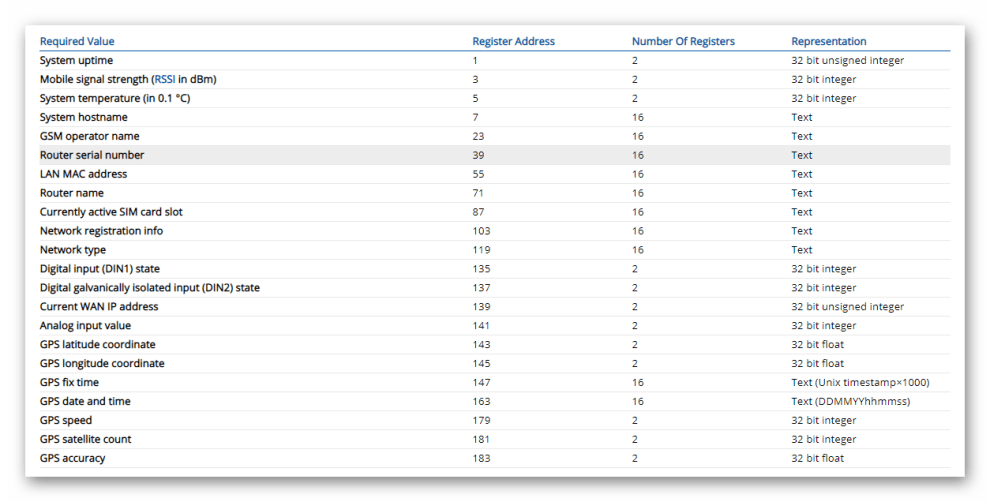Image resolution: width=990 pixels, height=502 pixels.
Task: Select the GPS date and time label
Action: (x=85, y=402)
